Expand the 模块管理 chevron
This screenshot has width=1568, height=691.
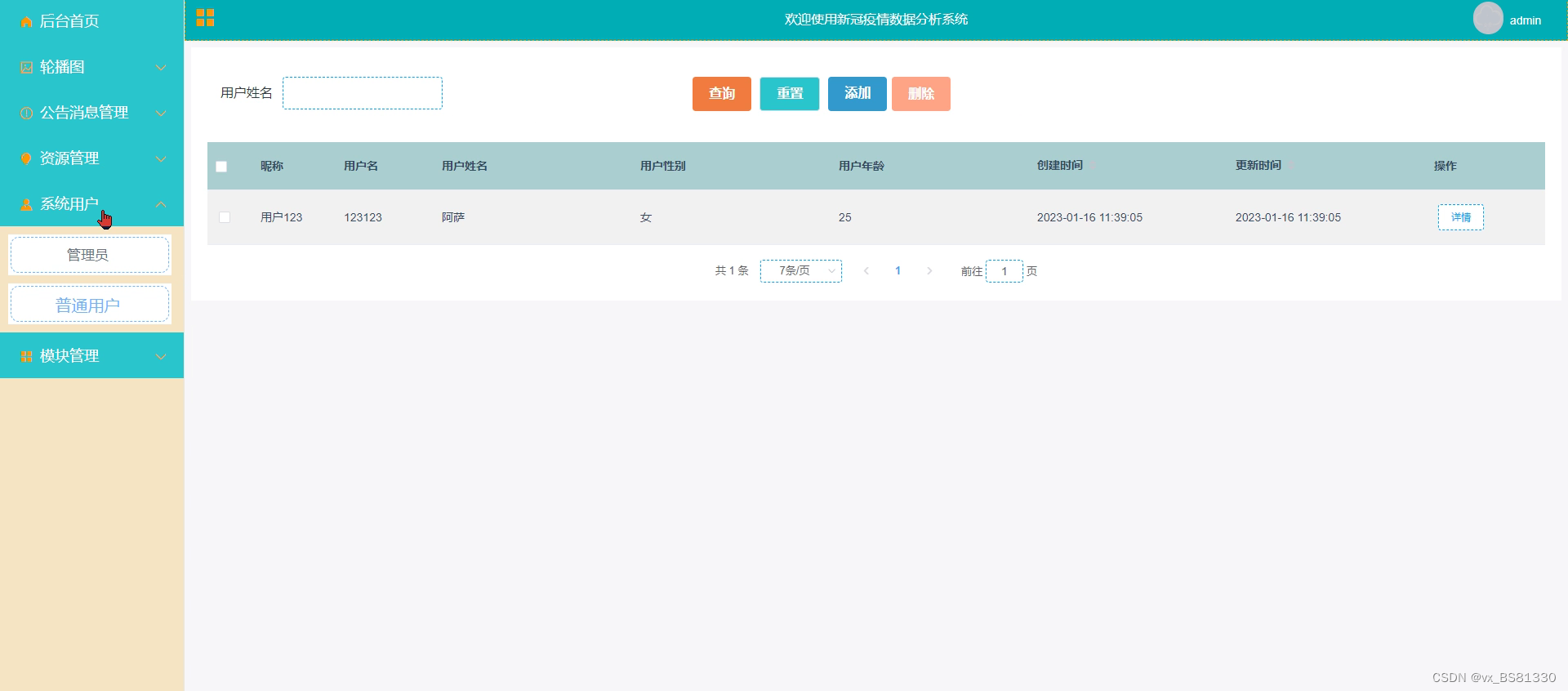[x=161, y=356]
